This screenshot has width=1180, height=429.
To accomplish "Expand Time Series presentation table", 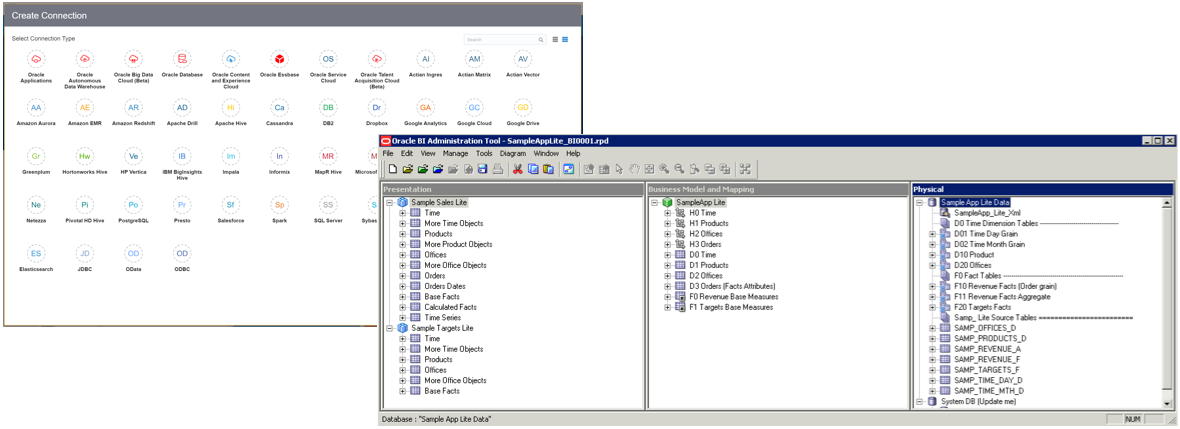I will point(403,318).
